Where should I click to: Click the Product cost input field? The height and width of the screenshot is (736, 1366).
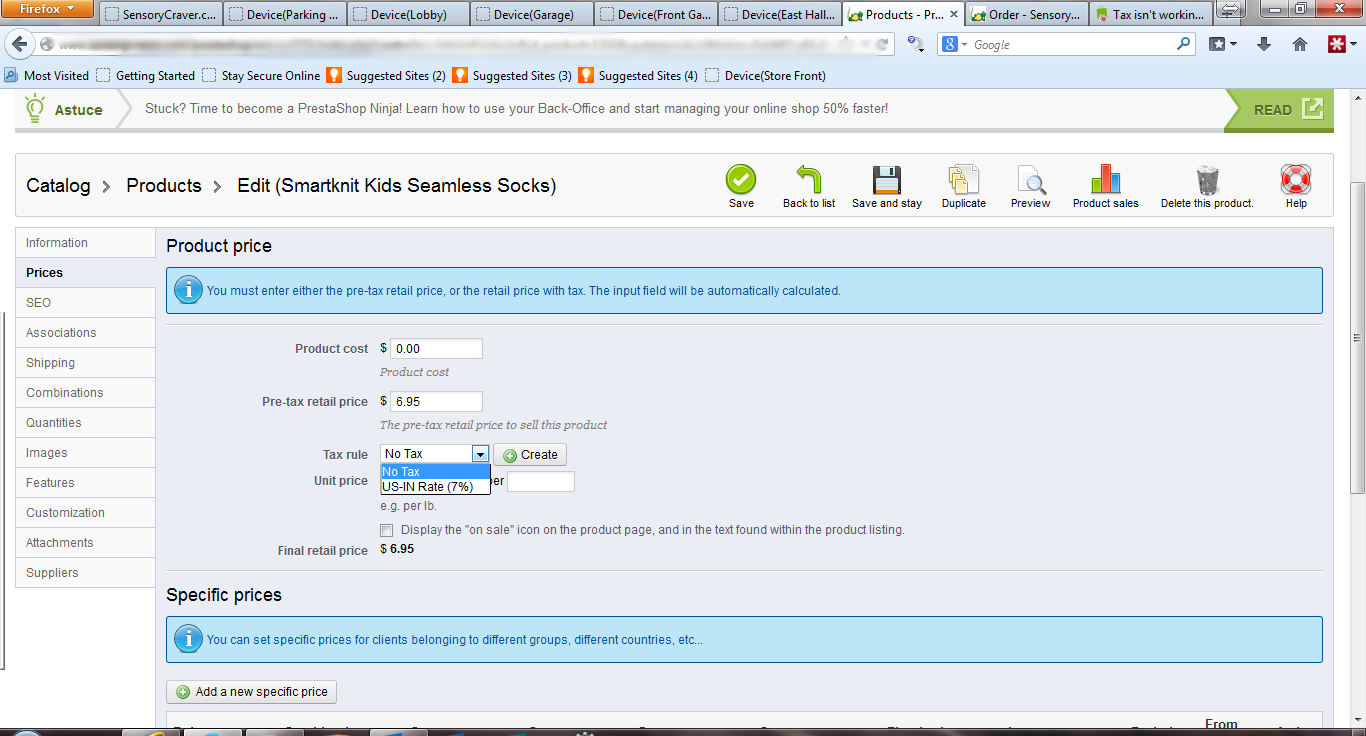coord(436,349)
